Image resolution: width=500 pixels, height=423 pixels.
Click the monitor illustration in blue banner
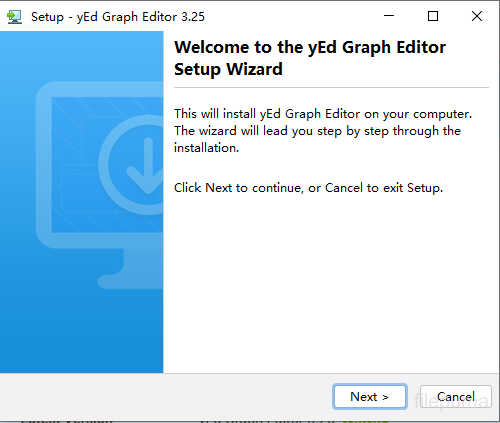[x=100, y=185]
